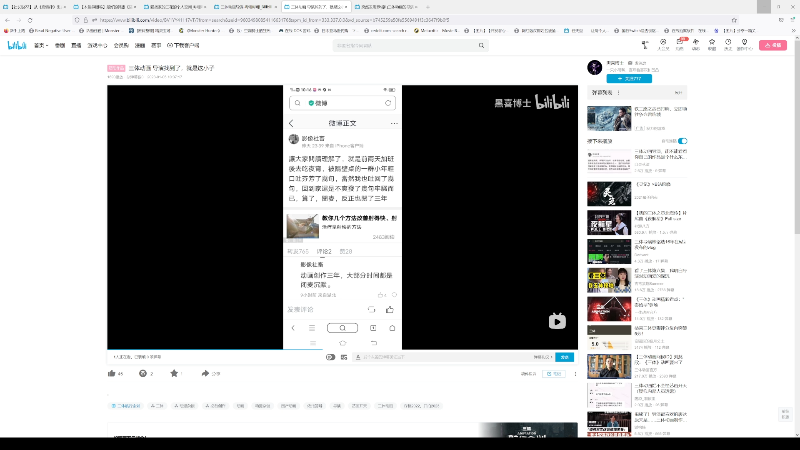Open the recommended thumbnail with red triangle lines
800x450 pixels.
[x=609, y=309]
